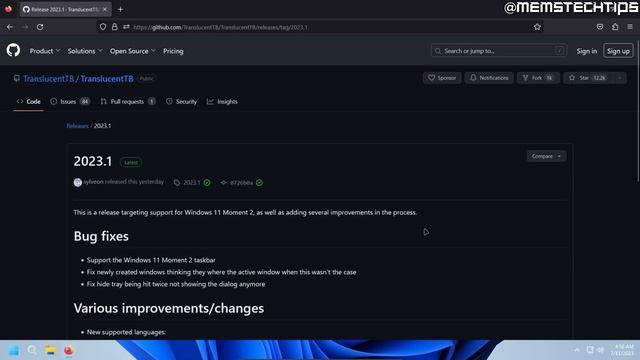Bookmark this page with star icon
The image size is (640, 360).
537,27
